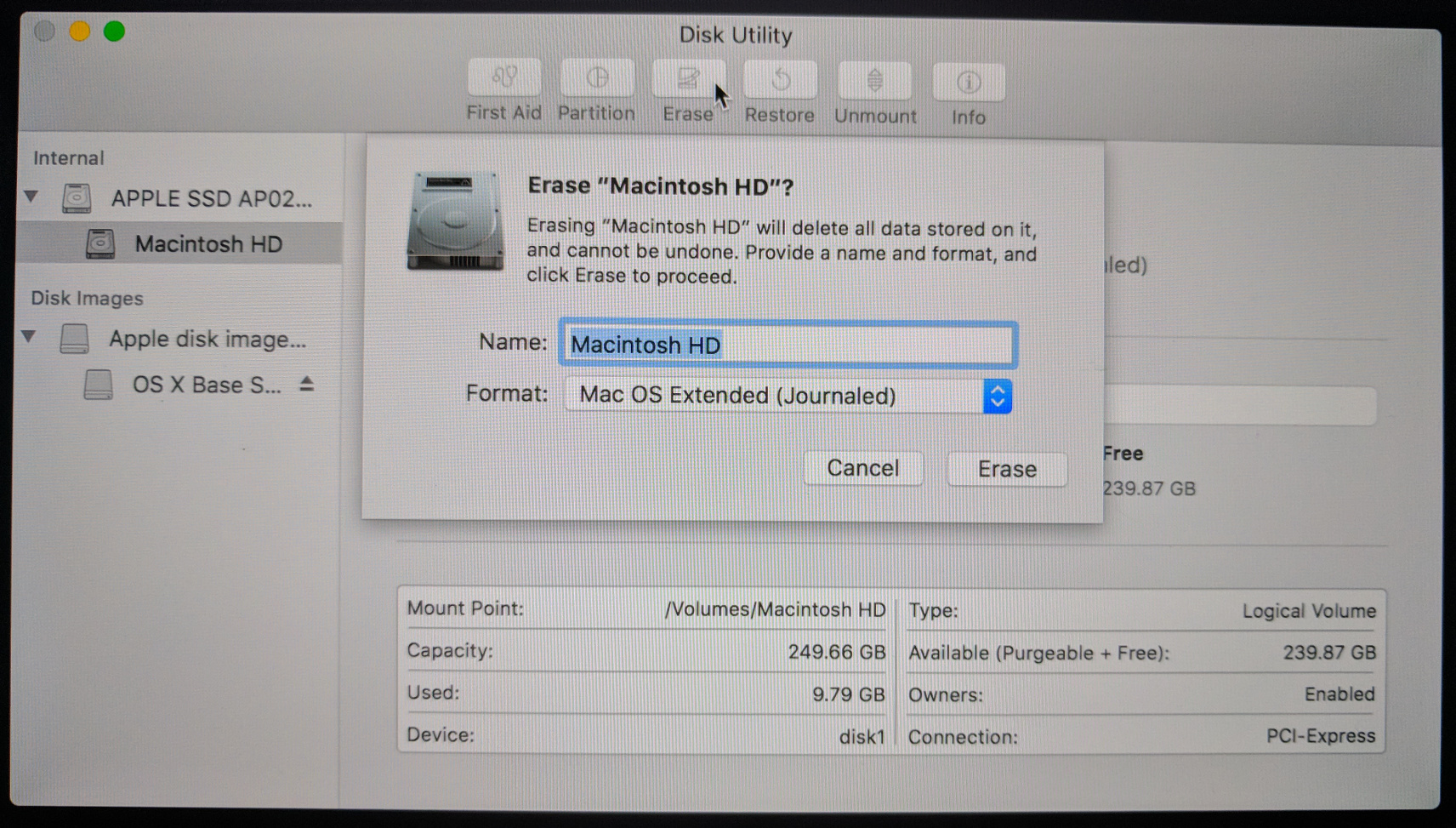The width and height of the screenshot is (1456, 828).
Task: Click the PCI-Express connection value
Action: click(x=1321, y=736)
